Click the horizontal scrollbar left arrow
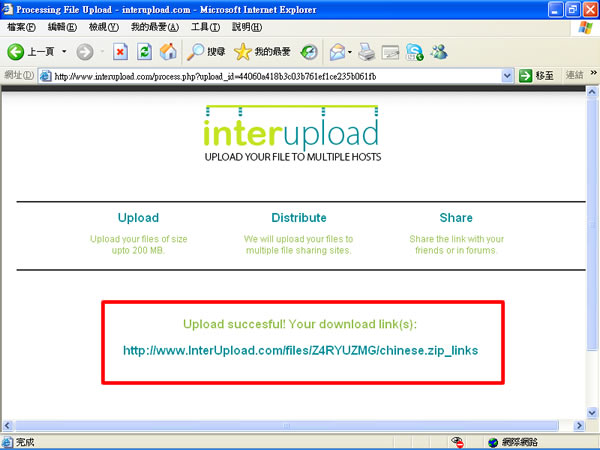The width and height of the screenshot is (600, 450). click(x=7, y=426)
